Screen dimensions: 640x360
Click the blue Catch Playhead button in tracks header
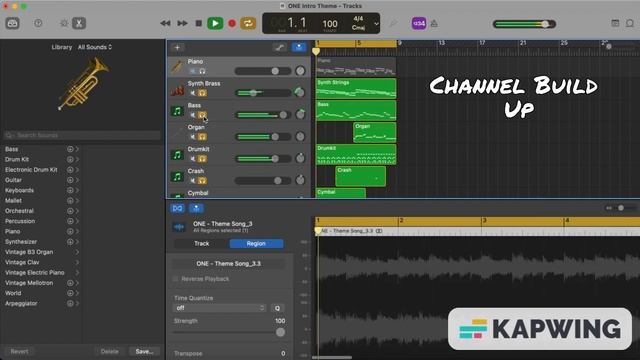tap(299, 47)
